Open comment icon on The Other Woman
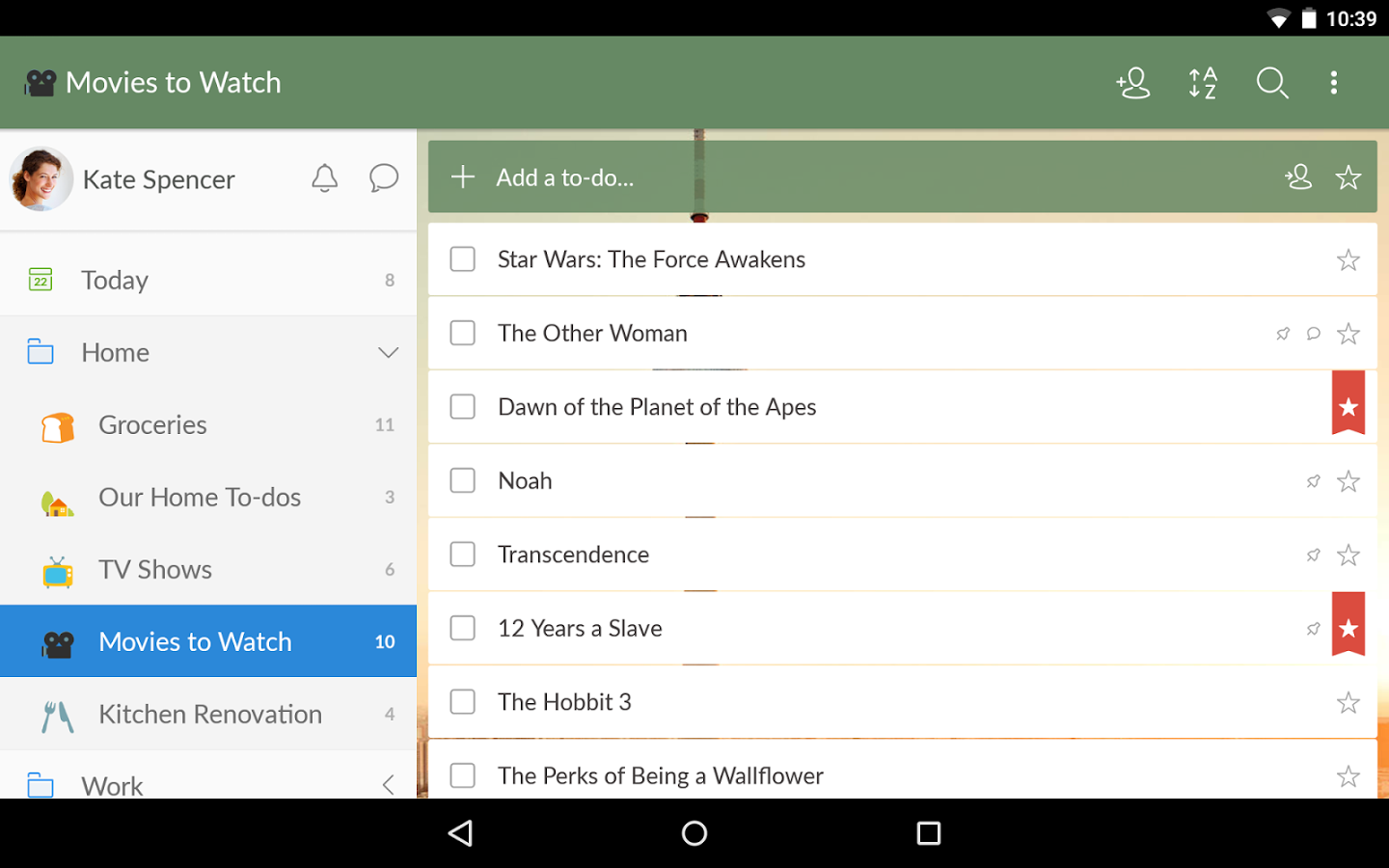 [1313, 334]
